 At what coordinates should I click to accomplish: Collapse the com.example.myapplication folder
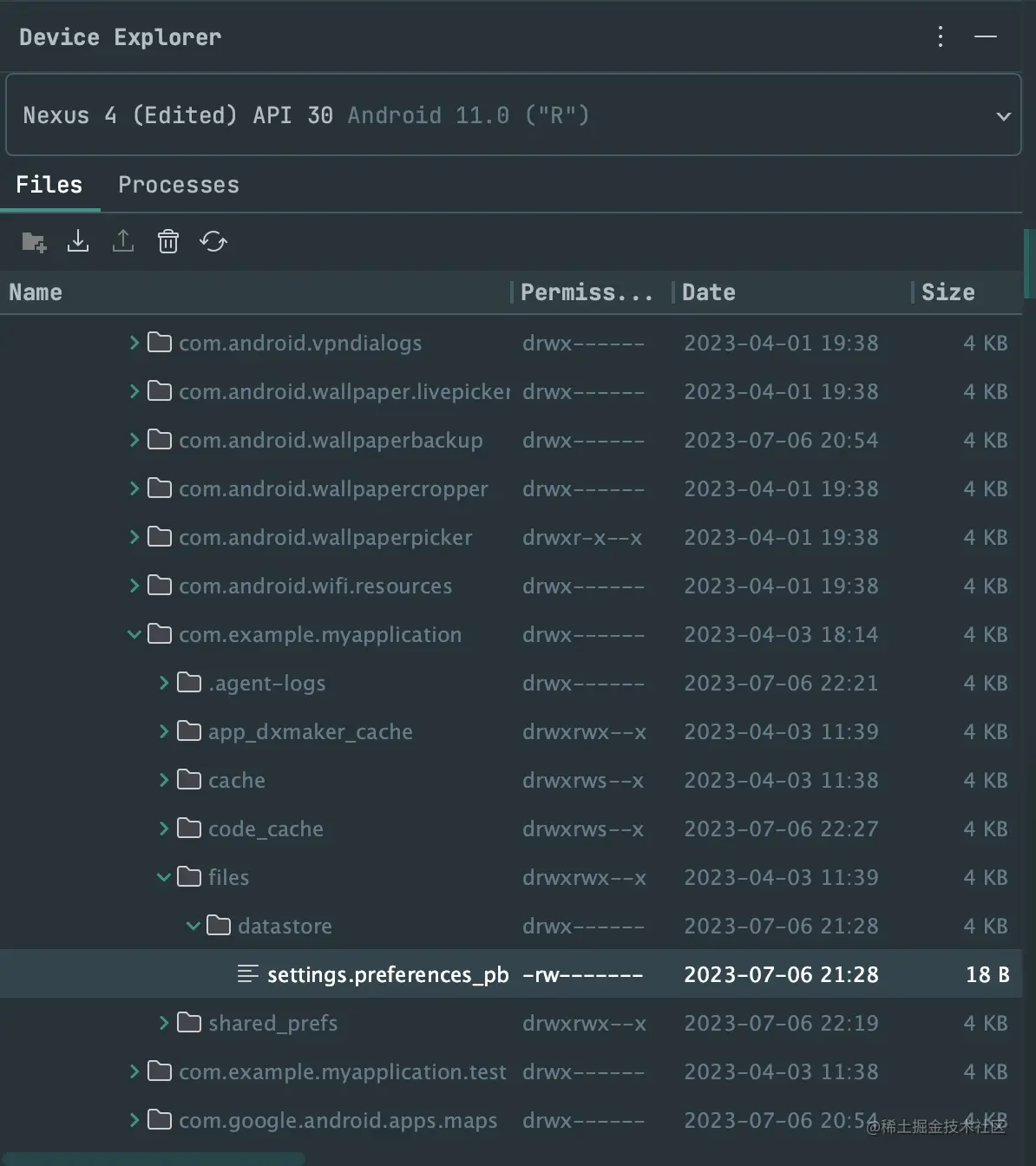click(134, 634)
